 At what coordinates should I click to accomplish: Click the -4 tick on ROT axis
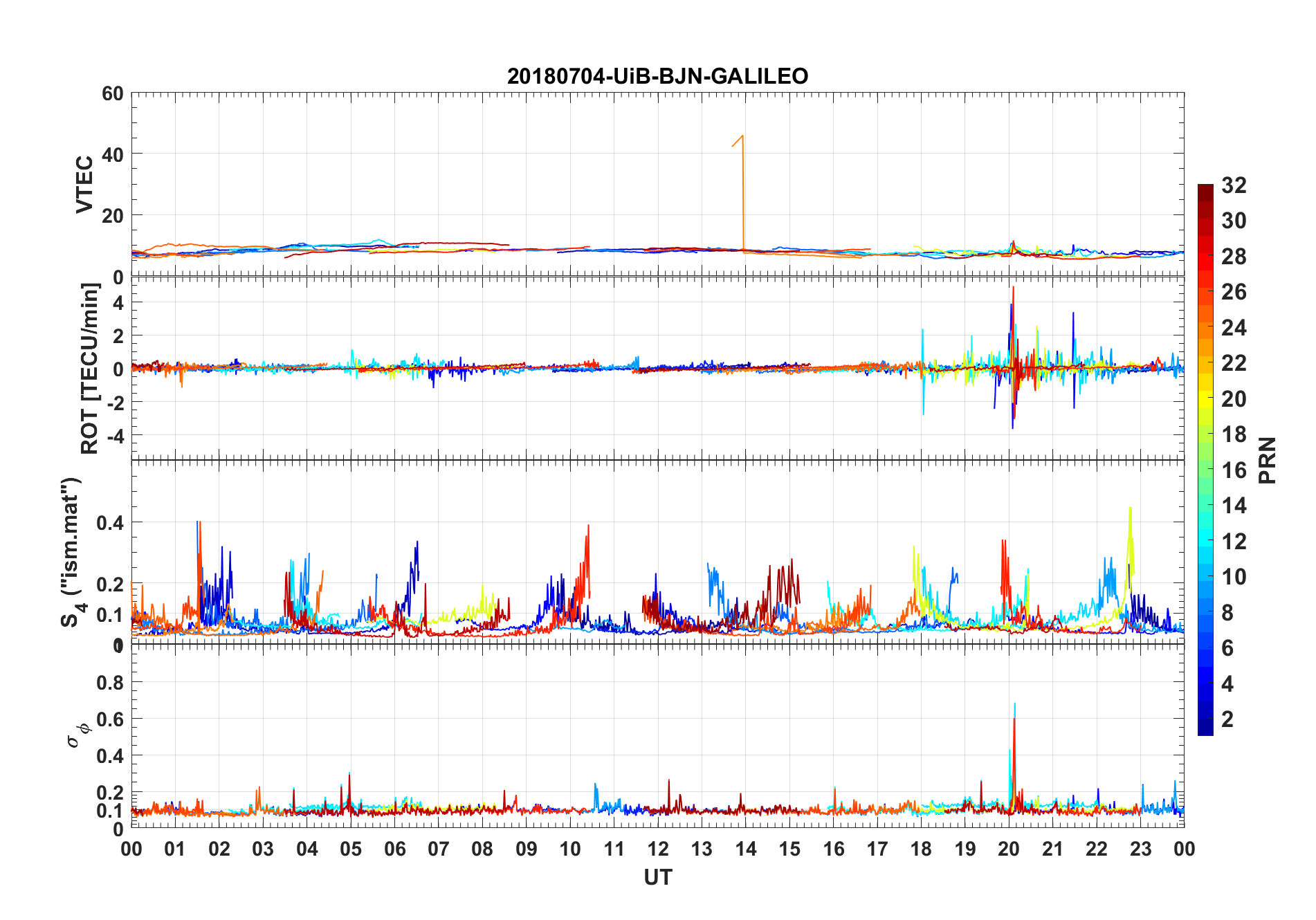click(115, 436)
